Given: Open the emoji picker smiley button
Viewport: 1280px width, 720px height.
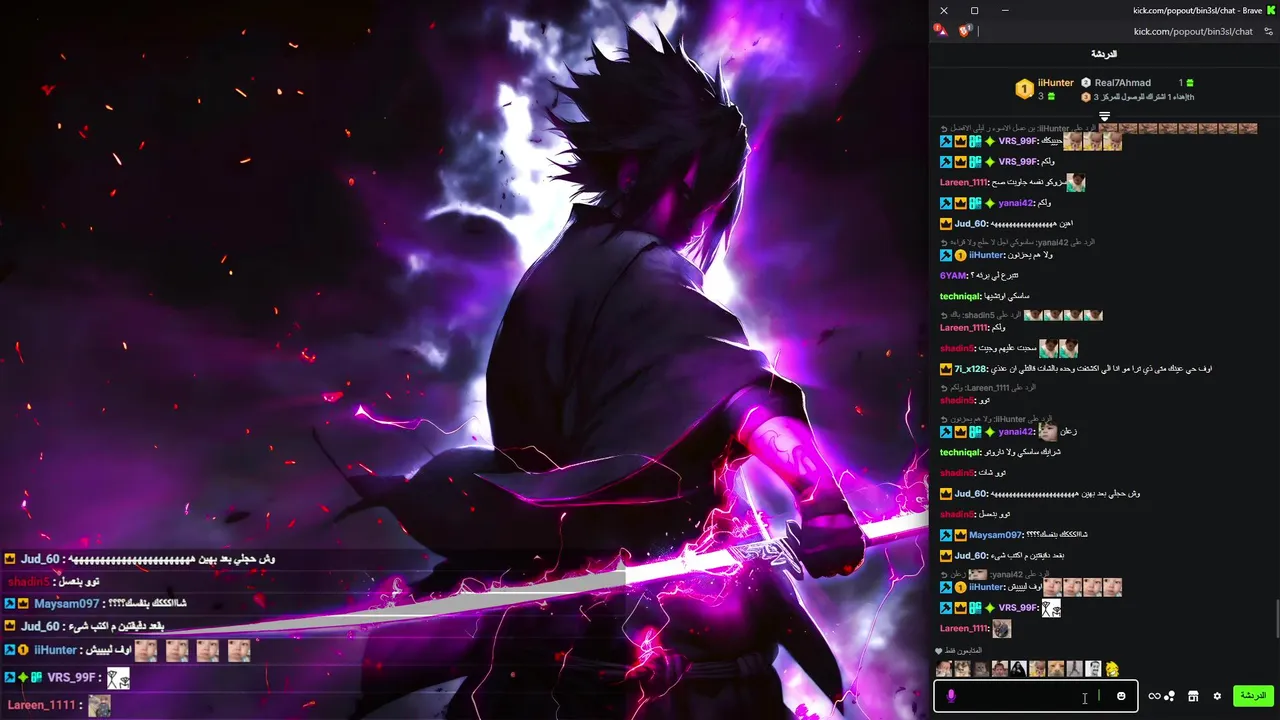Looking at the screenshot, I should 1121,696.
